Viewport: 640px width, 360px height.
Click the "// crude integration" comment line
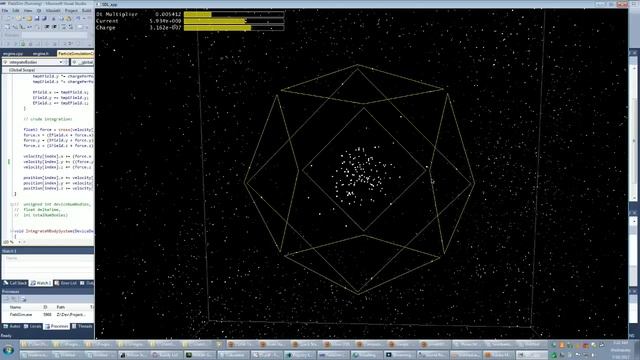tap(48, 119)
